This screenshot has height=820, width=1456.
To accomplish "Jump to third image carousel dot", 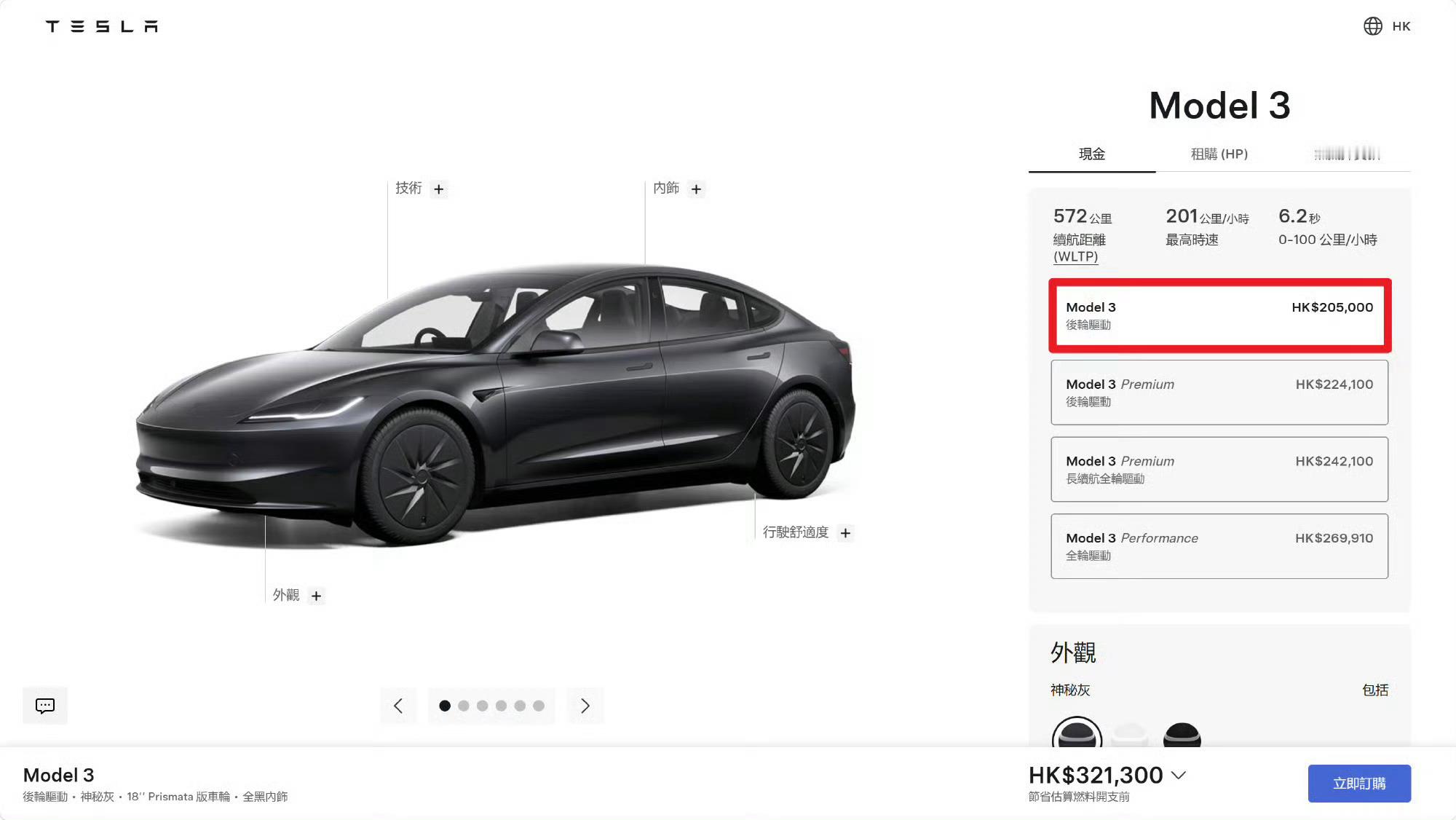I will 483,706.
